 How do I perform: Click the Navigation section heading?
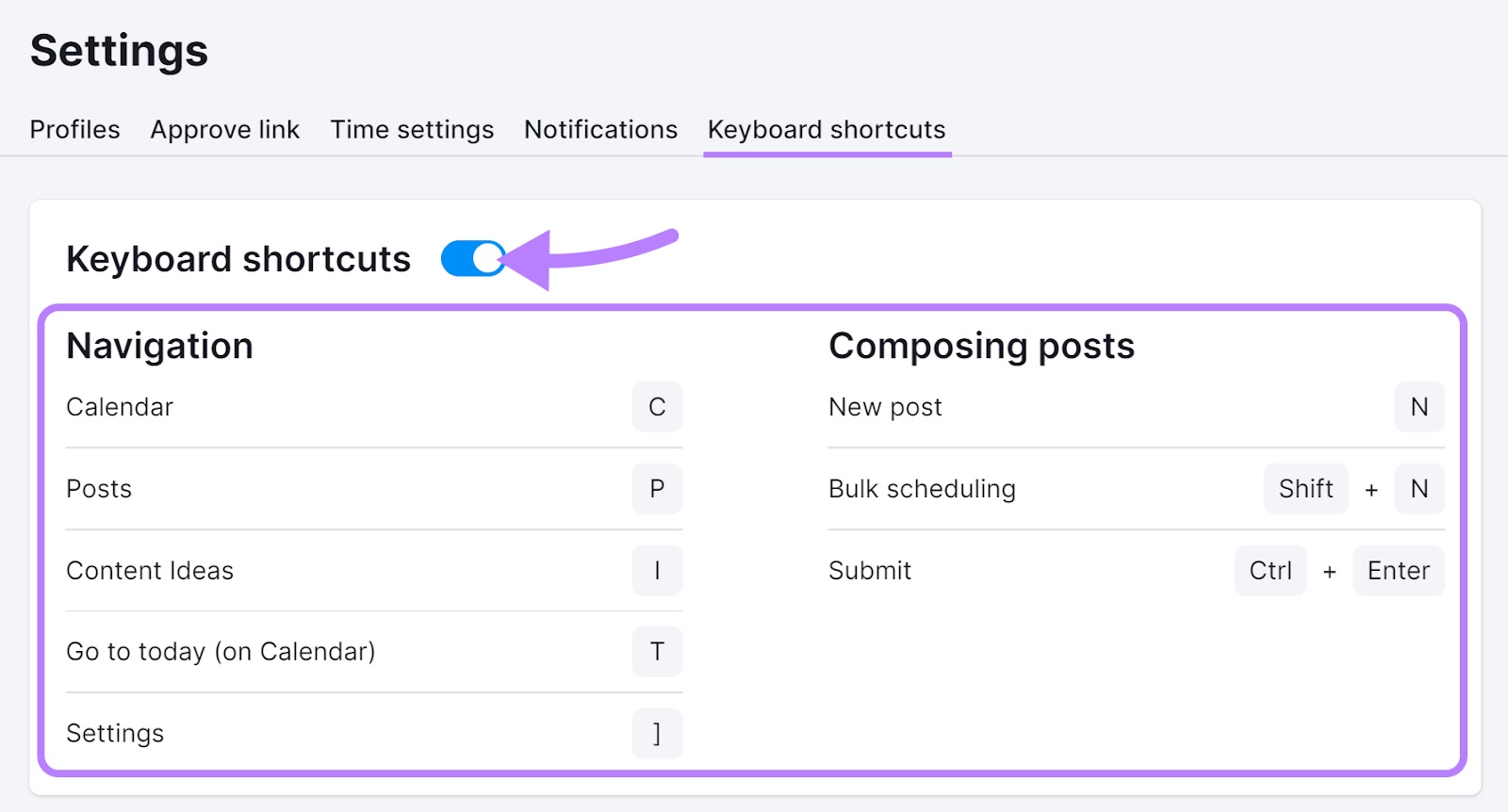[158, 345]
